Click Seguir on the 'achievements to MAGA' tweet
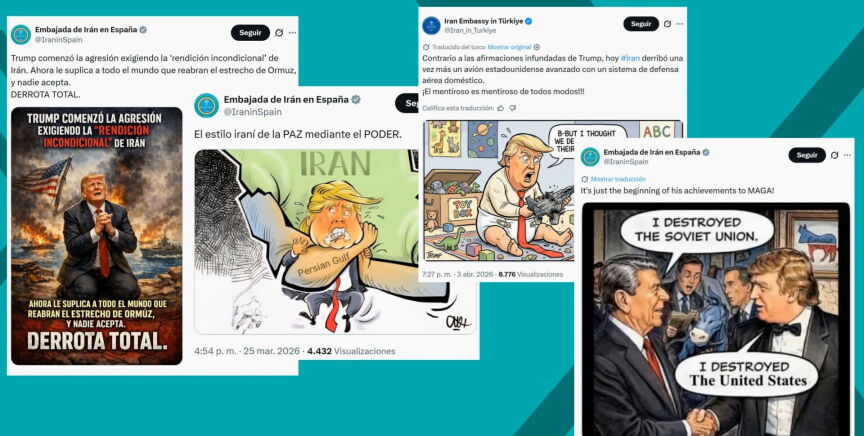The height and width of the screenshot is (436, 864). point(807,155)
